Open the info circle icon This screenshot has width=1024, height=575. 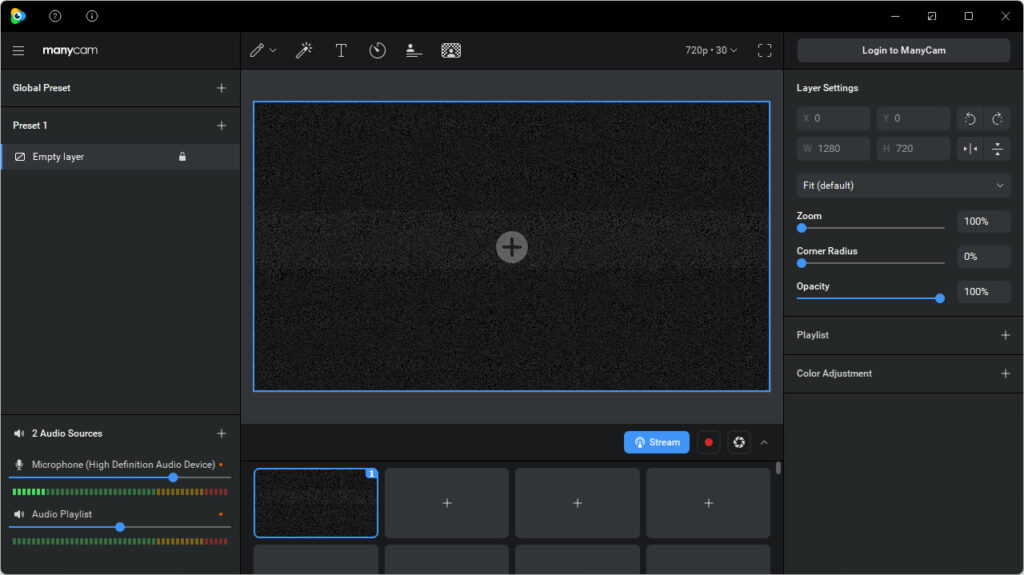[92, 16]
